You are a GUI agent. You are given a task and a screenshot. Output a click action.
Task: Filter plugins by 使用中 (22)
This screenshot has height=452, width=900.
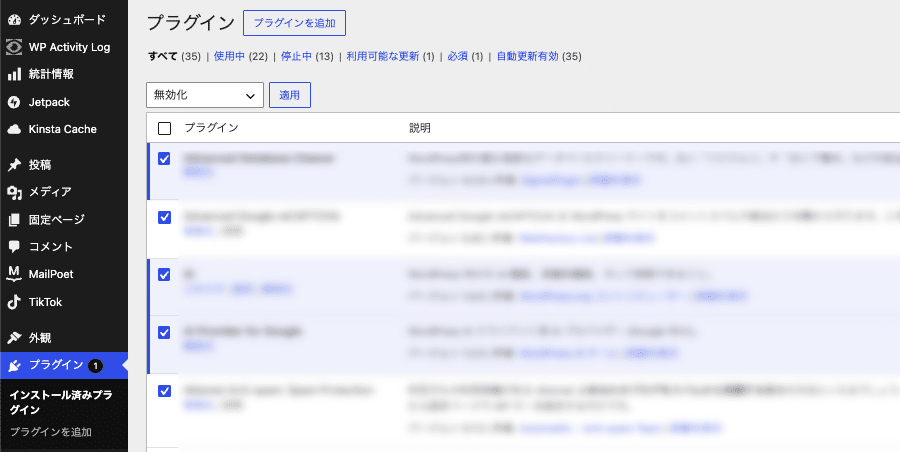(x=240, y=56)
